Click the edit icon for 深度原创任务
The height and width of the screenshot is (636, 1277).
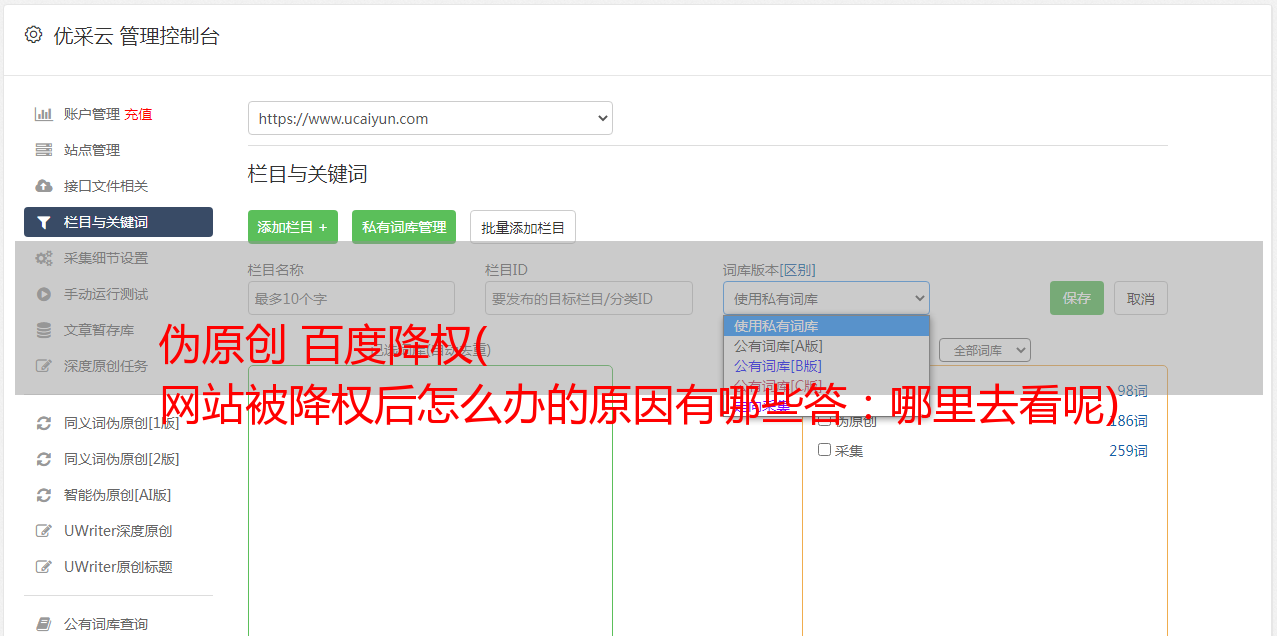tap(44, 366)
